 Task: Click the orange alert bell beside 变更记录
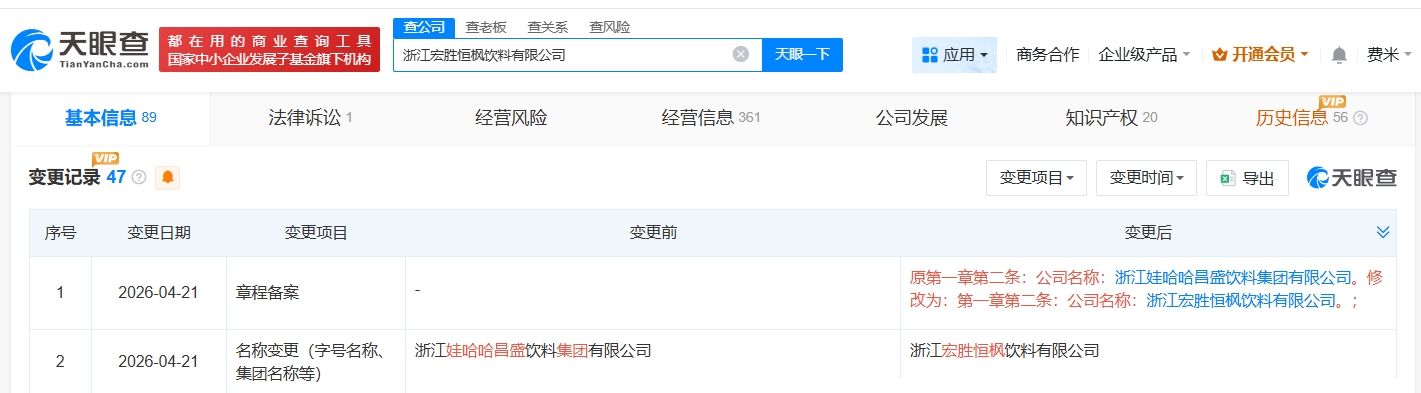tap(168, 177)
